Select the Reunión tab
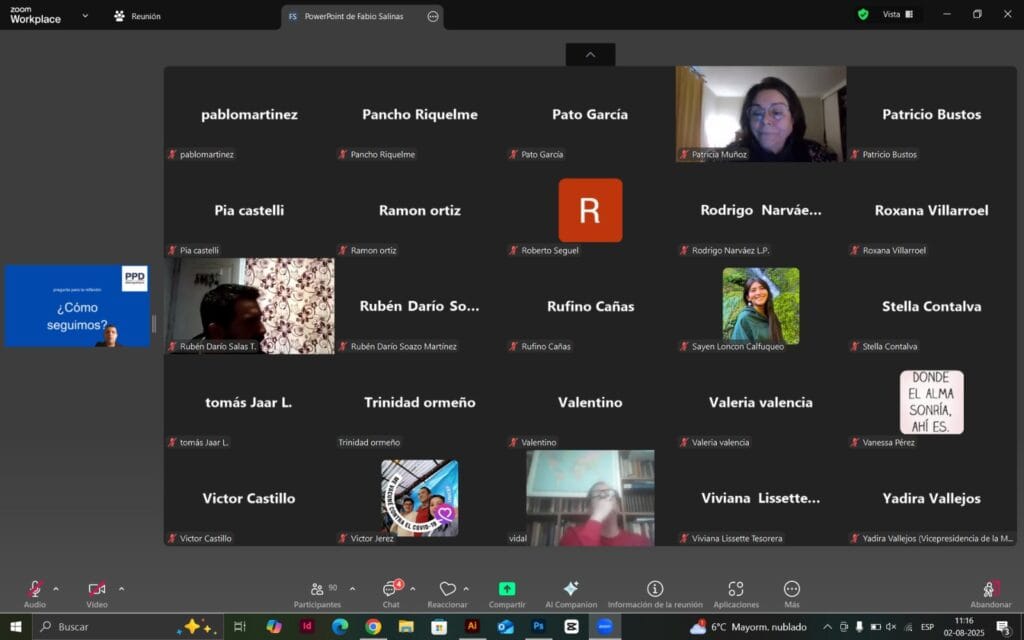Viewport: 1024px width, 640px height. coord(137,16)
